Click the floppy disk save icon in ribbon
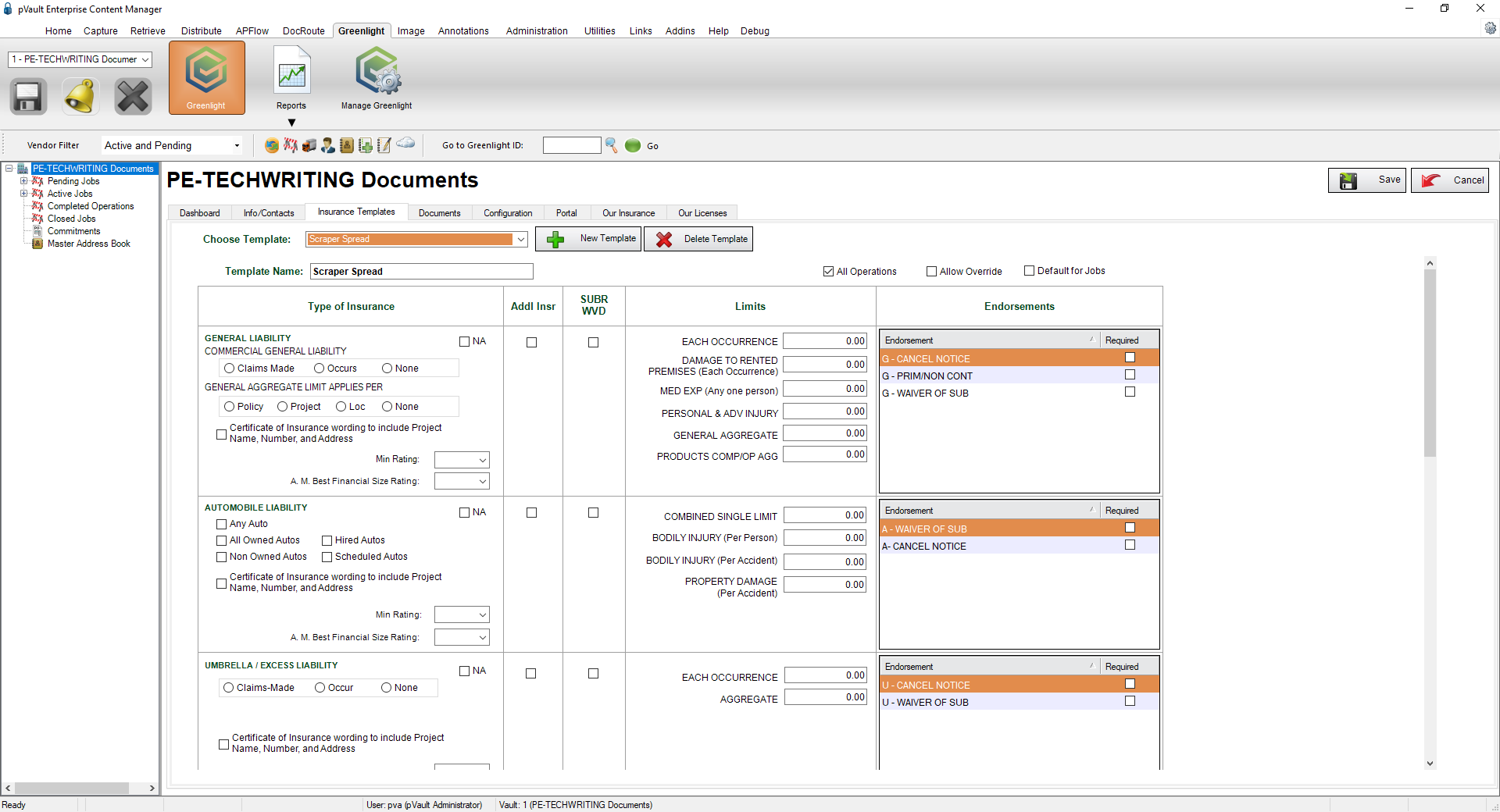Image resolution: width=1500 pixels, height=812 pixels. click(28, 97)
